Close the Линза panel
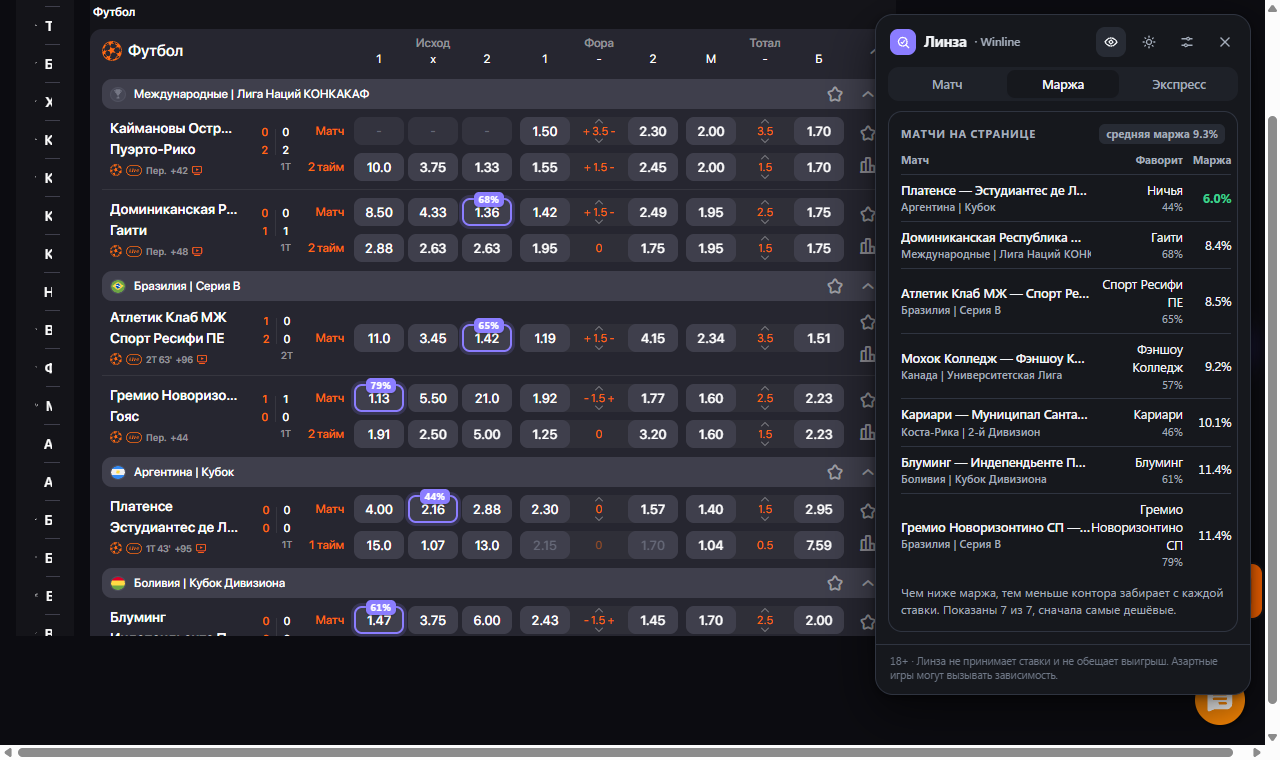Image resolution: width=1280 pixels, height=760 pixels. 1225,42
